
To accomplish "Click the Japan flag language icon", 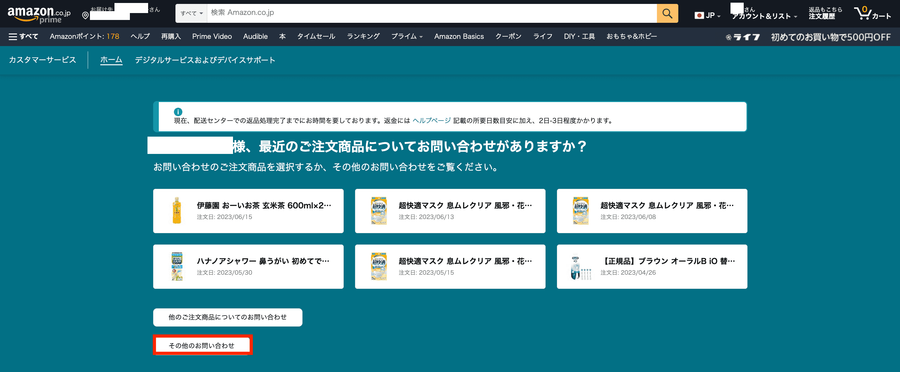I will pos(699,16).
